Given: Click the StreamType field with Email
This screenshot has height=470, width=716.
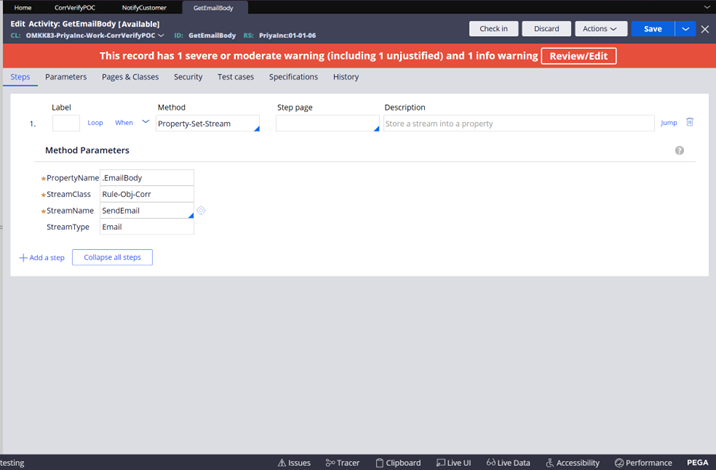Looking at the screenshot, I should click(147, 227).
